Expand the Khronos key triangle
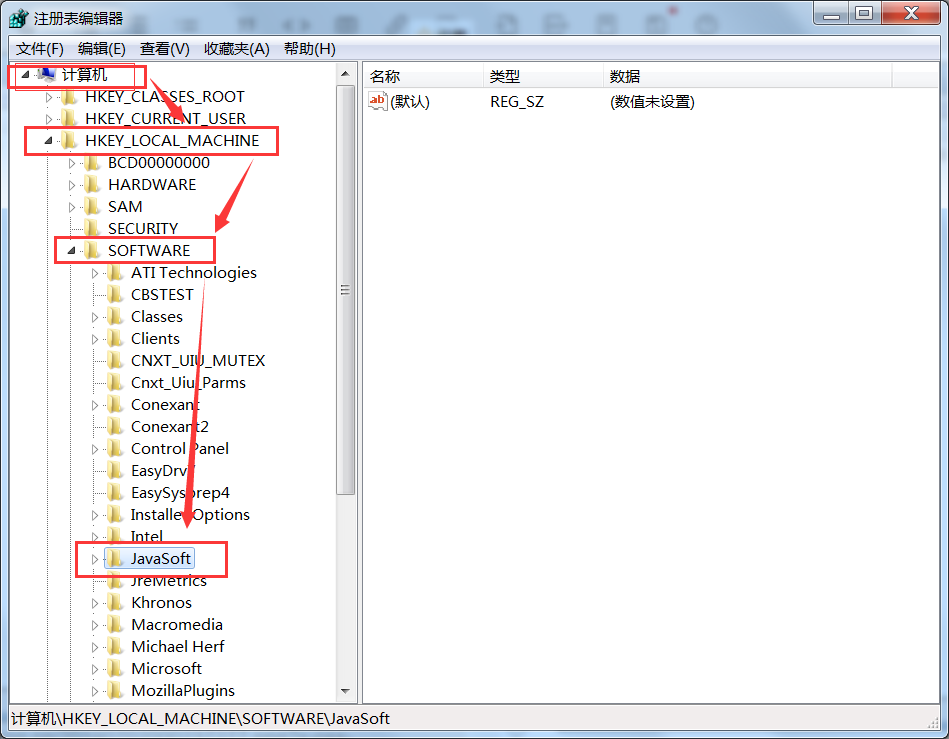This screenshot has height=739, width=949. (95, 603)
